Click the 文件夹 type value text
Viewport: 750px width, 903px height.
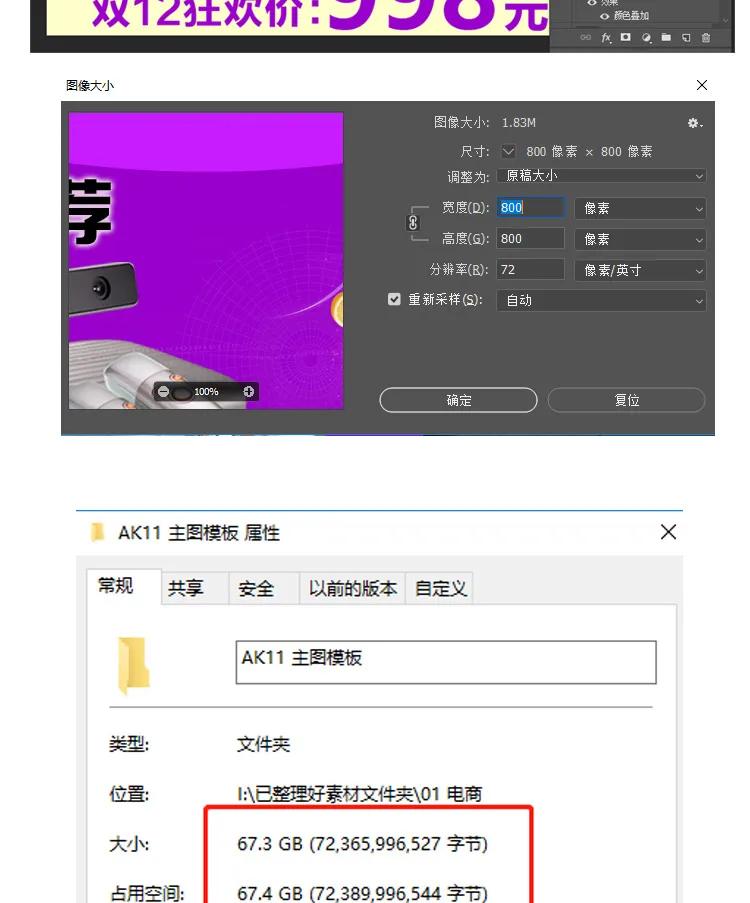(x=263, y=745)
